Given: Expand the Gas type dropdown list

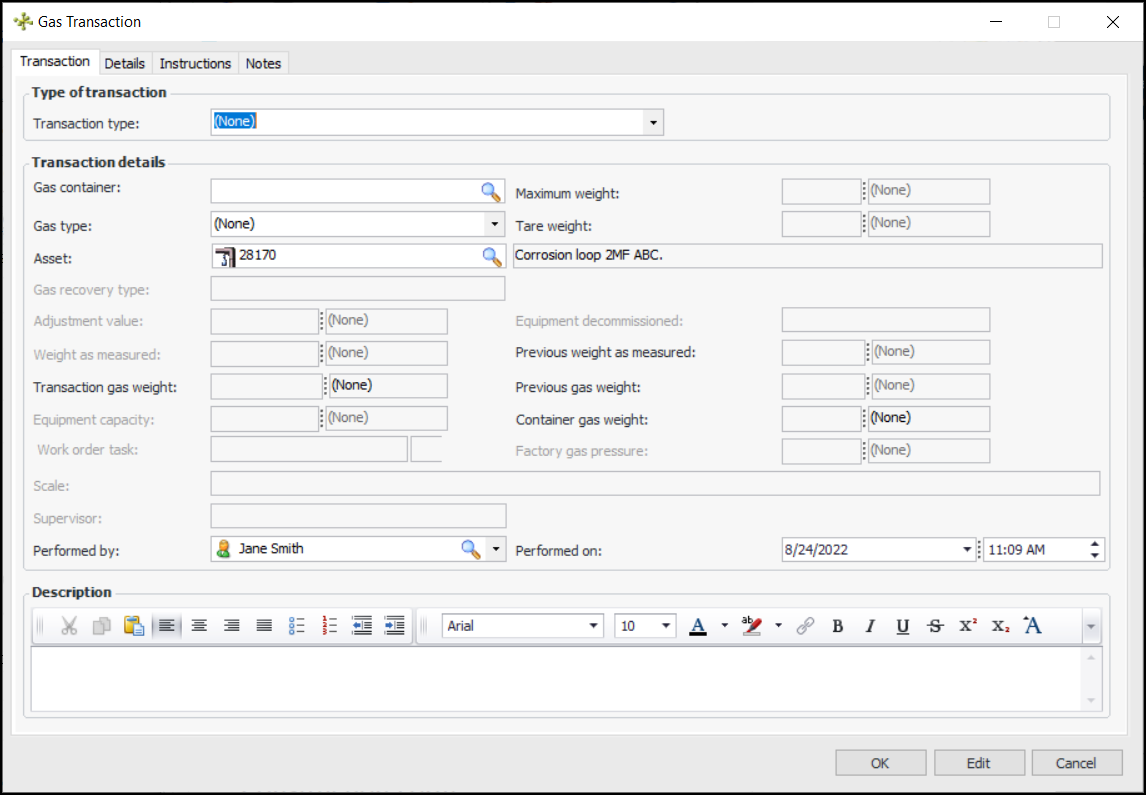Looking at the screenshot, I should (x=494, y=224).
